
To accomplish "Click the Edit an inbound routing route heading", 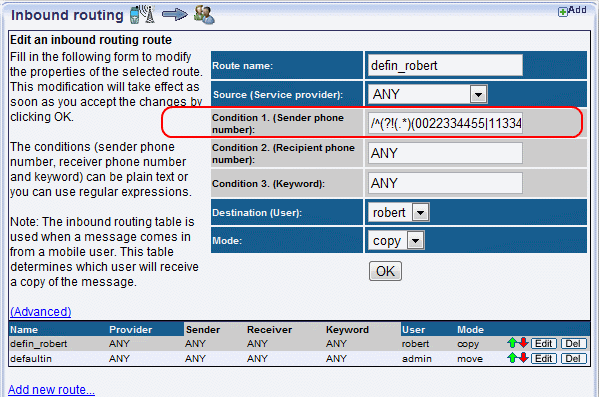I will [x=91, y=40].
